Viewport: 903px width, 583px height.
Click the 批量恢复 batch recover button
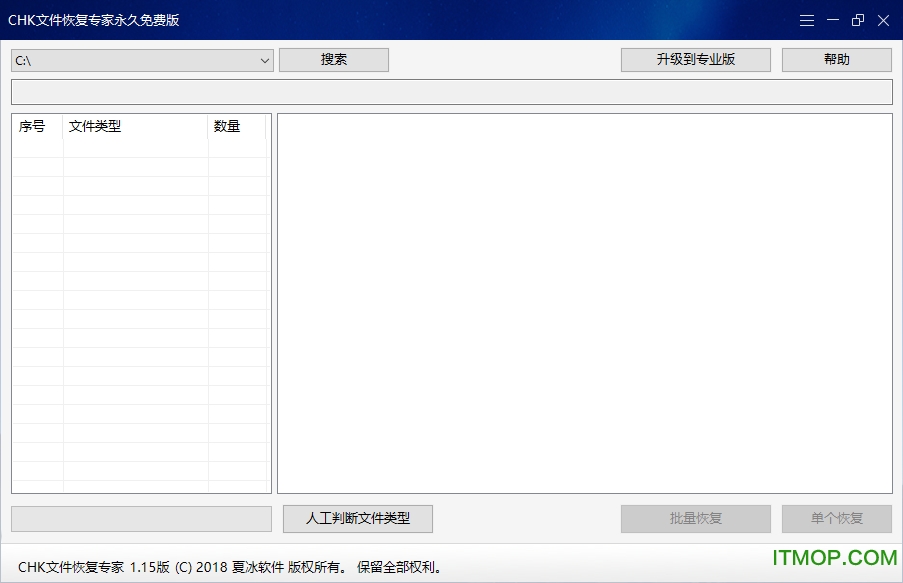(696, 518)
